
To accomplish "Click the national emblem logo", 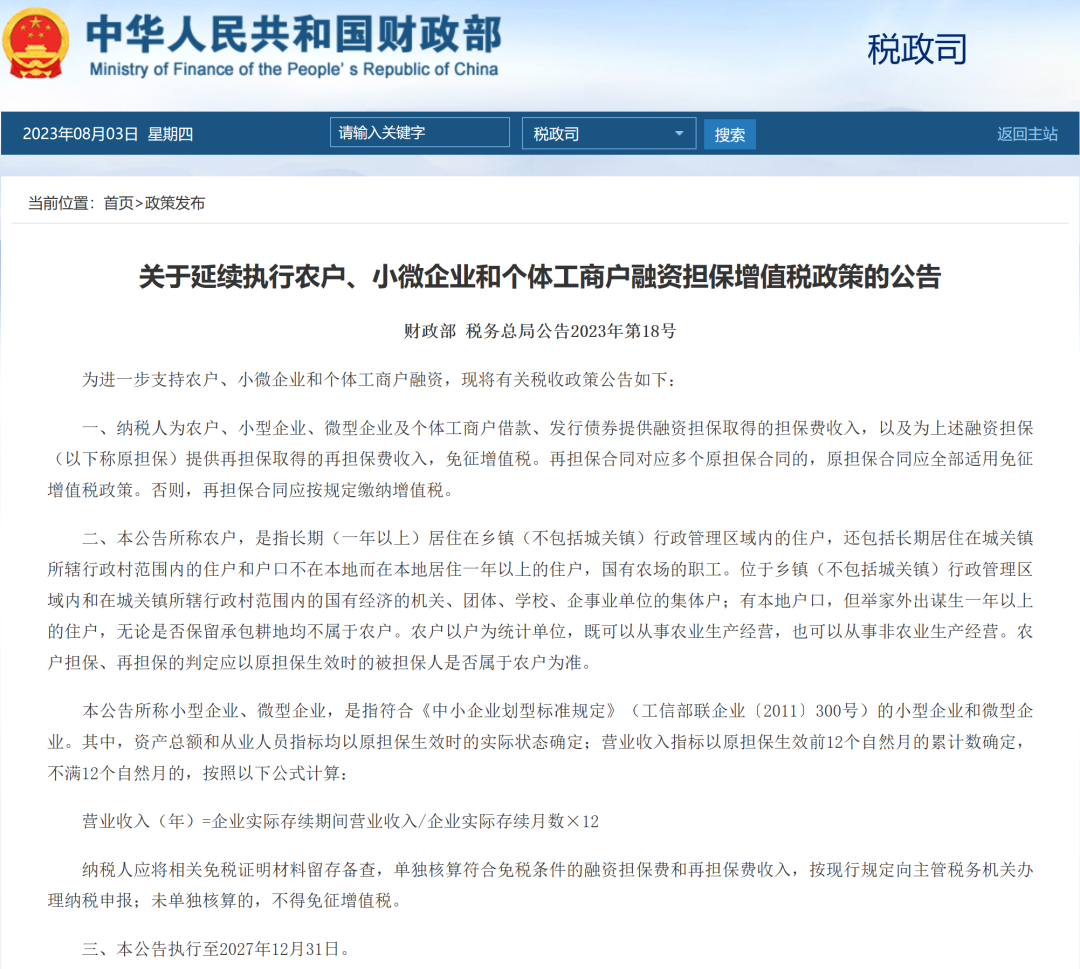I will 36,43.
